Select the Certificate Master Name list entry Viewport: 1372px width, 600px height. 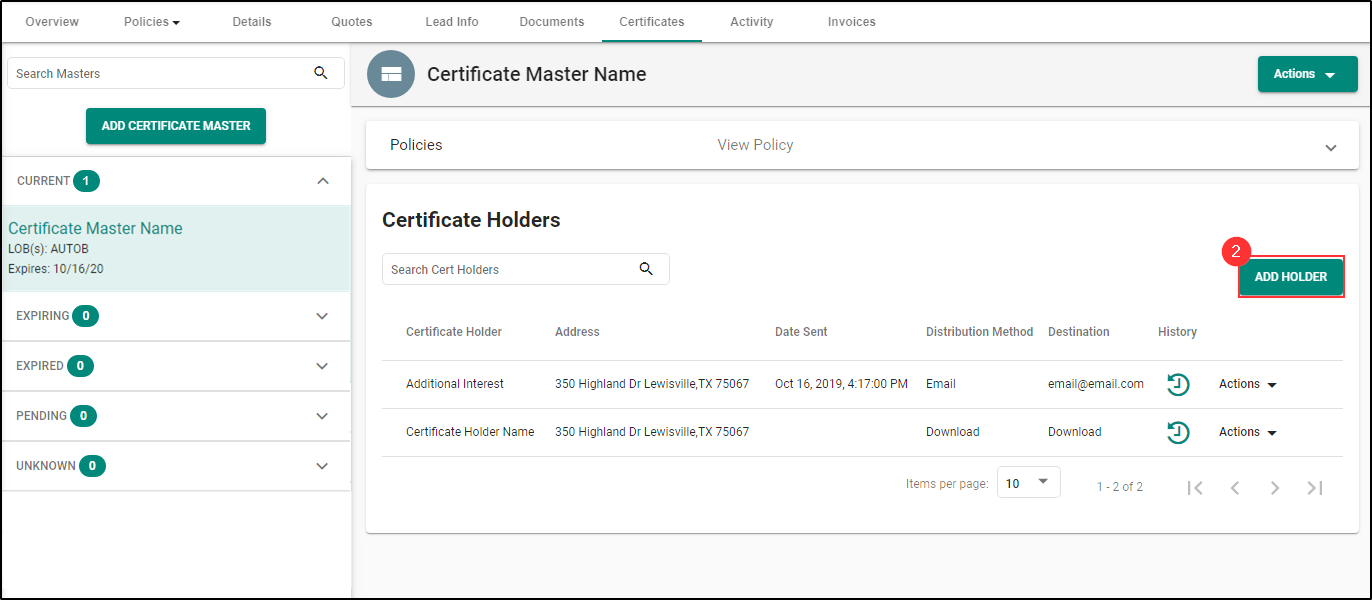point(176,248)
